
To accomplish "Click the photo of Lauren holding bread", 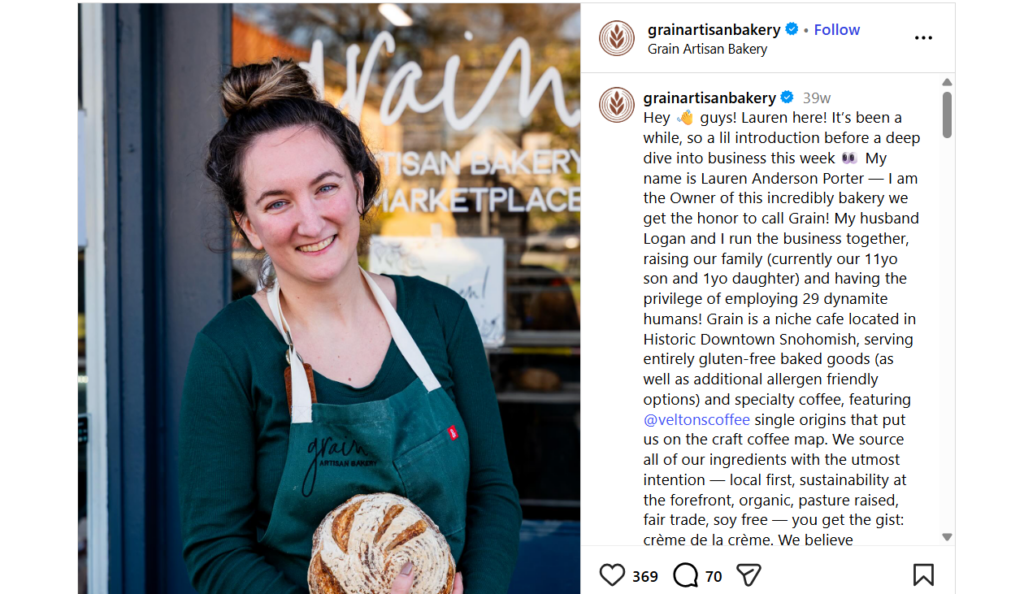I will (x=329, y=298).
